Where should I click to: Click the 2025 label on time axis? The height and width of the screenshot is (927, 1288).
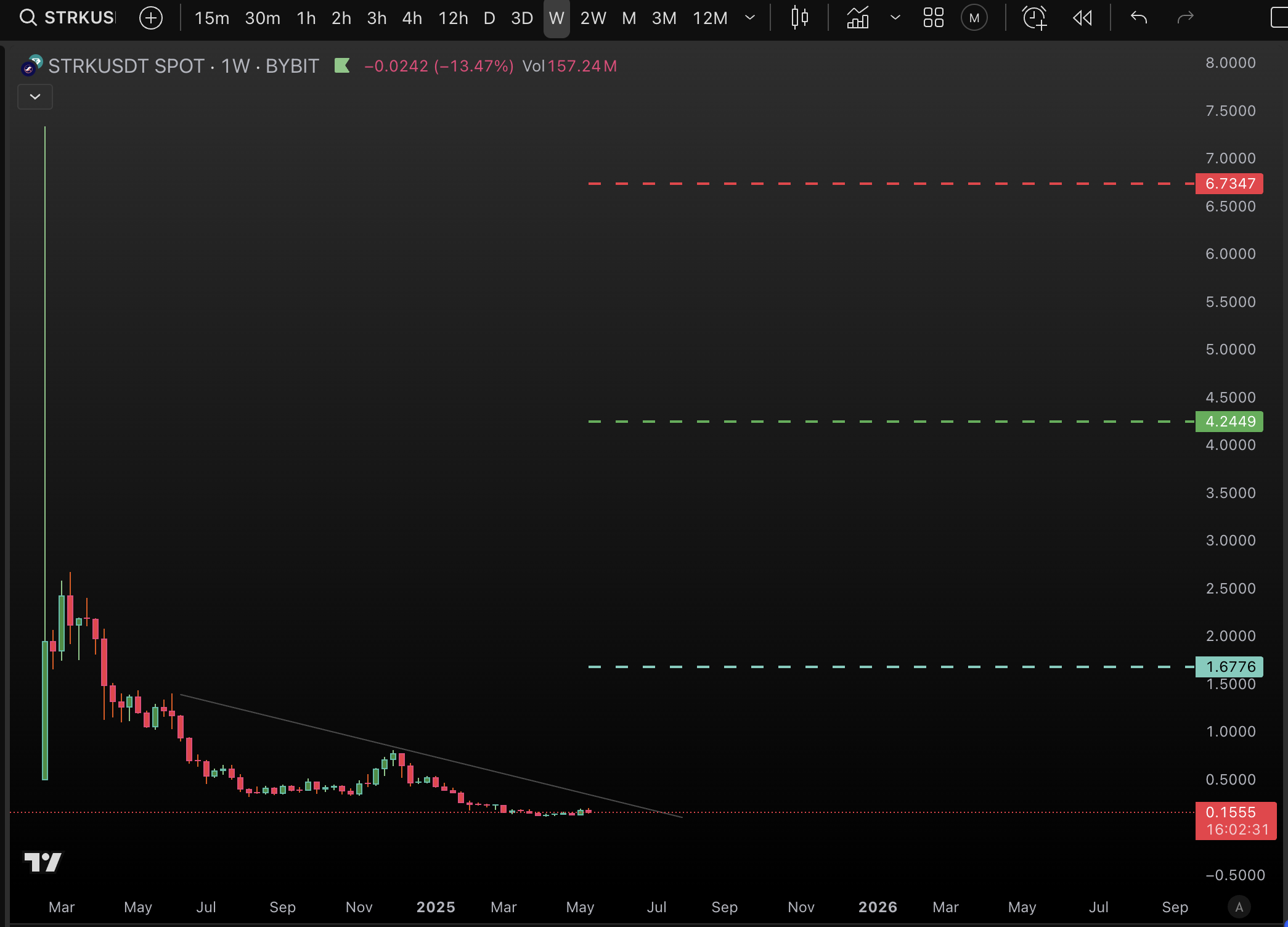pyautogui.click(x=436, y=907)
